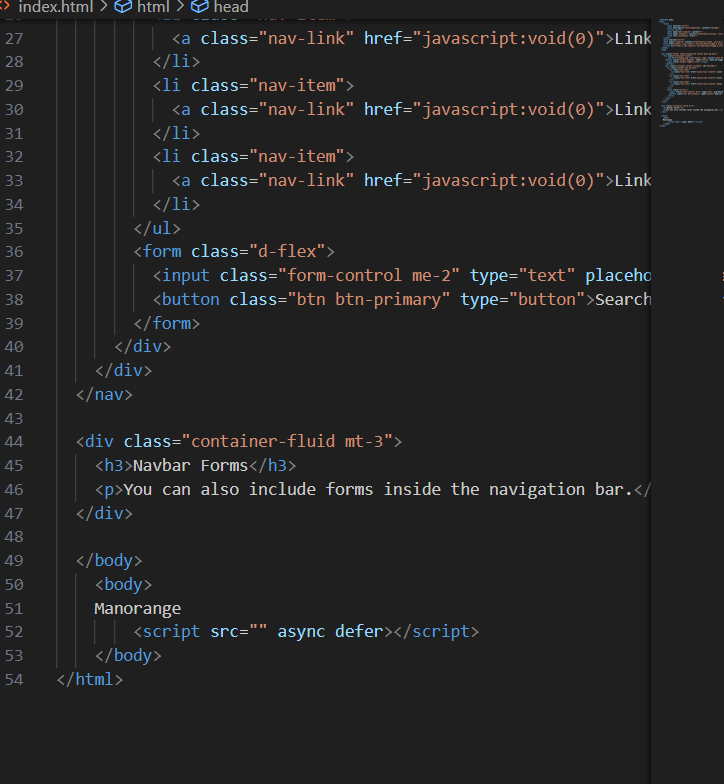Click the closing form tag

tap(166, 323)
